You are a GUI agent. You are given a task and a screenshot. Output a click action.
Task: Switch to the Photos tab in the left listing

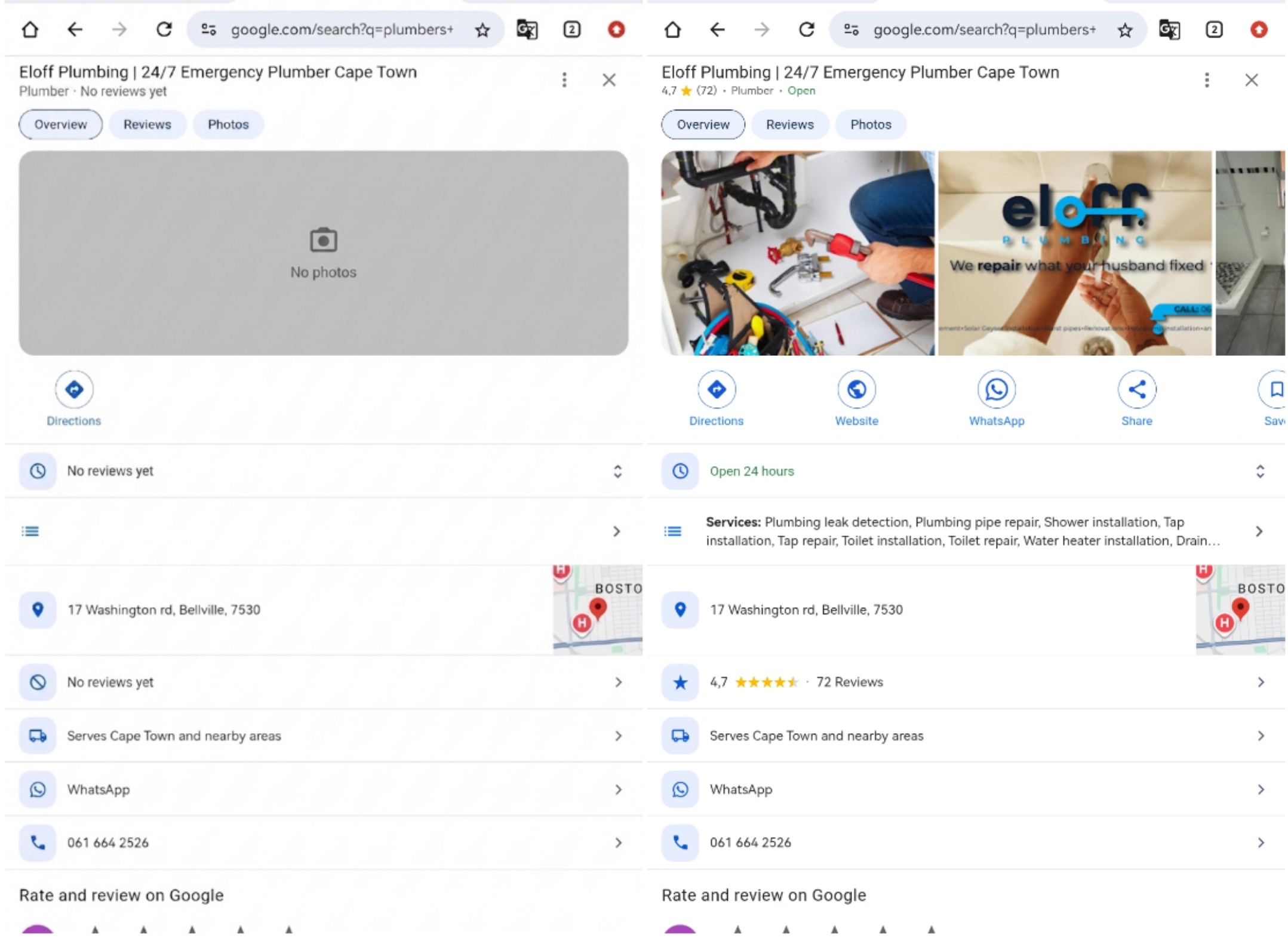point(228,125)
